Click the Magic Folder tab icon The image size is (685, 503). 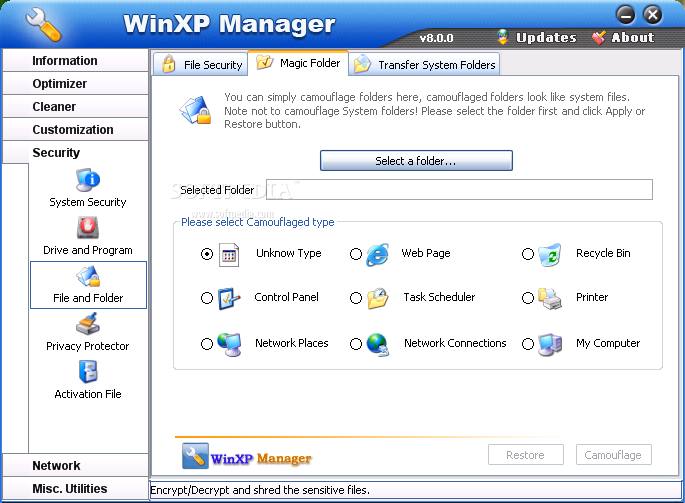point(265,62)
